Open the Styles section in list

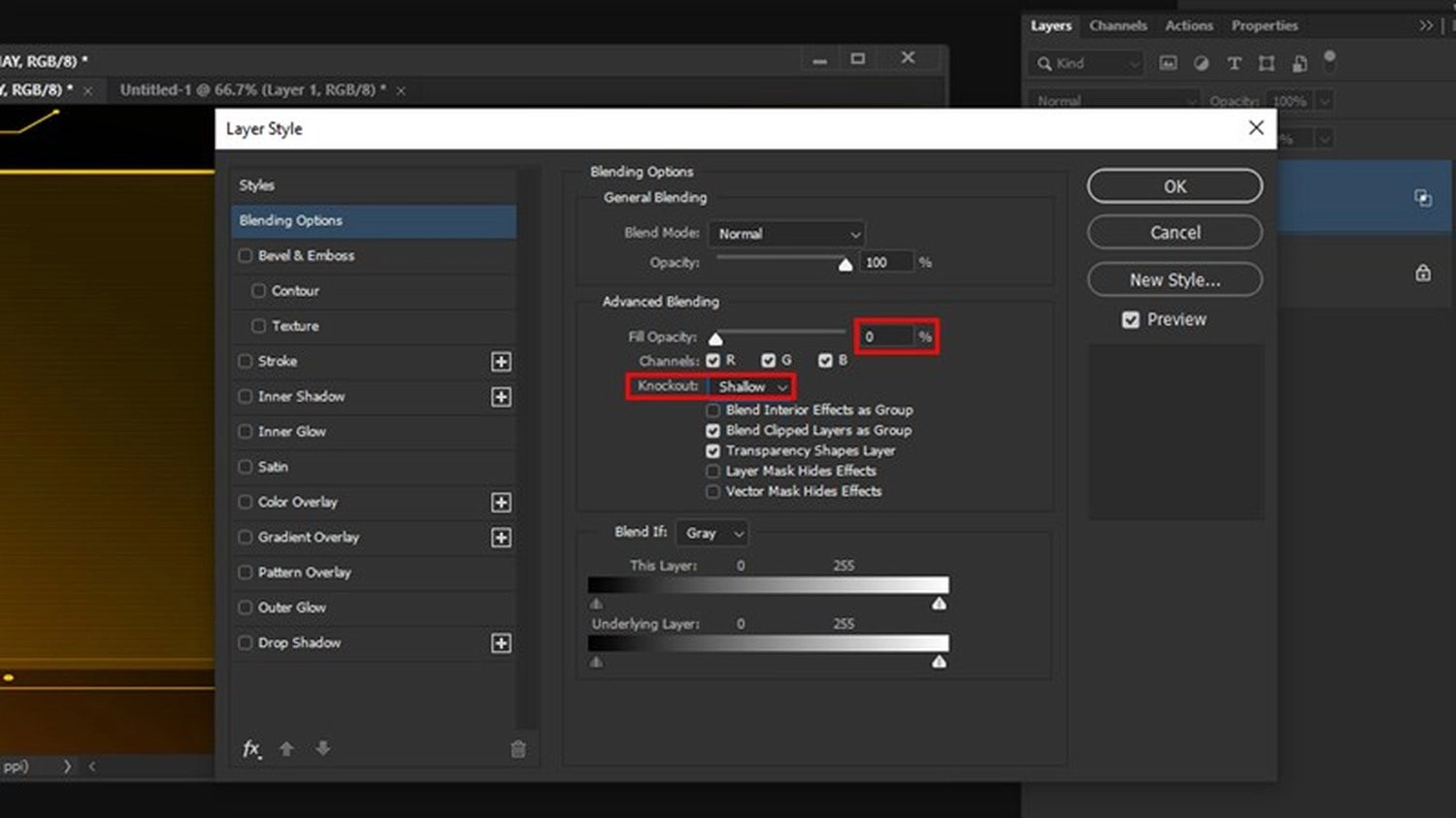tap(374, 185)
